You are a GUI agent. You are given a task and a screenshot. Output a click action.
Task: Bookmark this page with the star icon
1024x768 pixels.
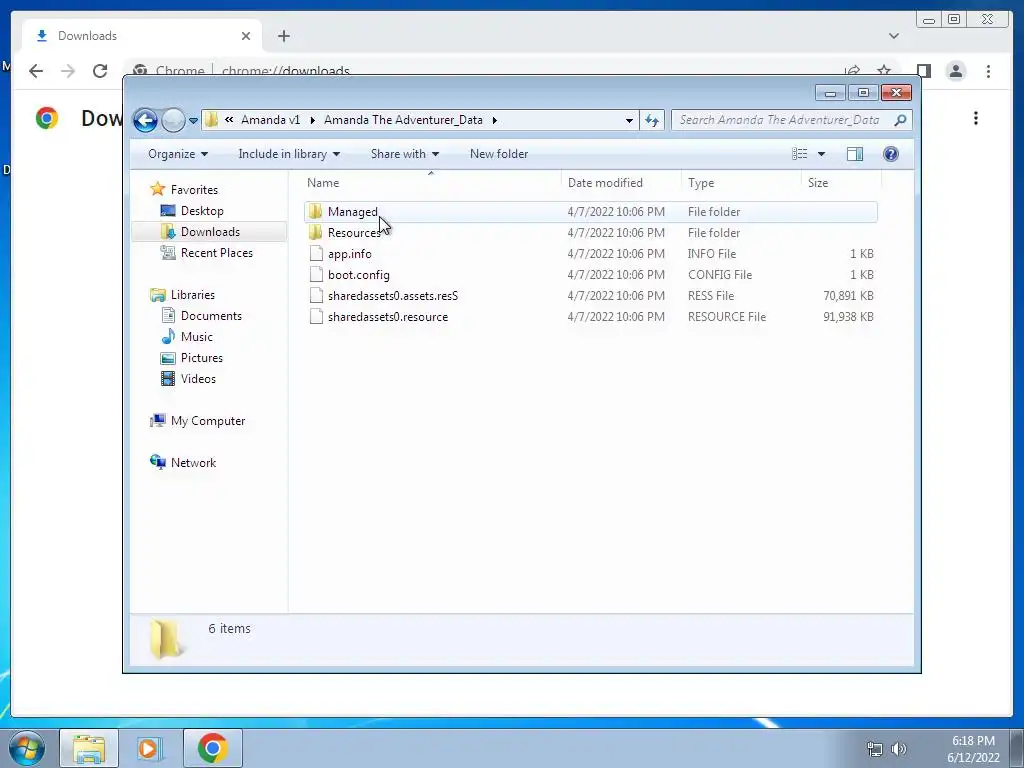[x=884, y=69]
